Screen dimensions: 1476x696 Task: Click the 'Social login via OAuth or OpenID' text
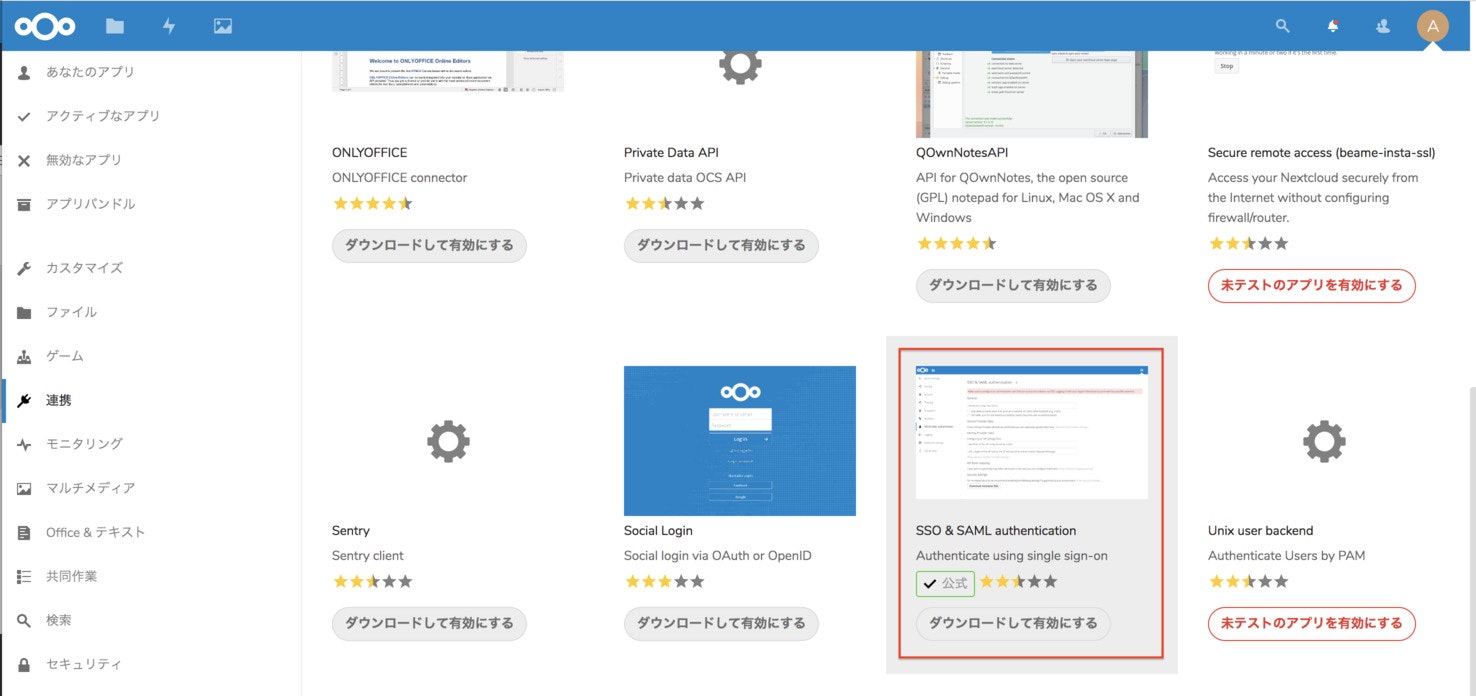click(x=718, y=556)
